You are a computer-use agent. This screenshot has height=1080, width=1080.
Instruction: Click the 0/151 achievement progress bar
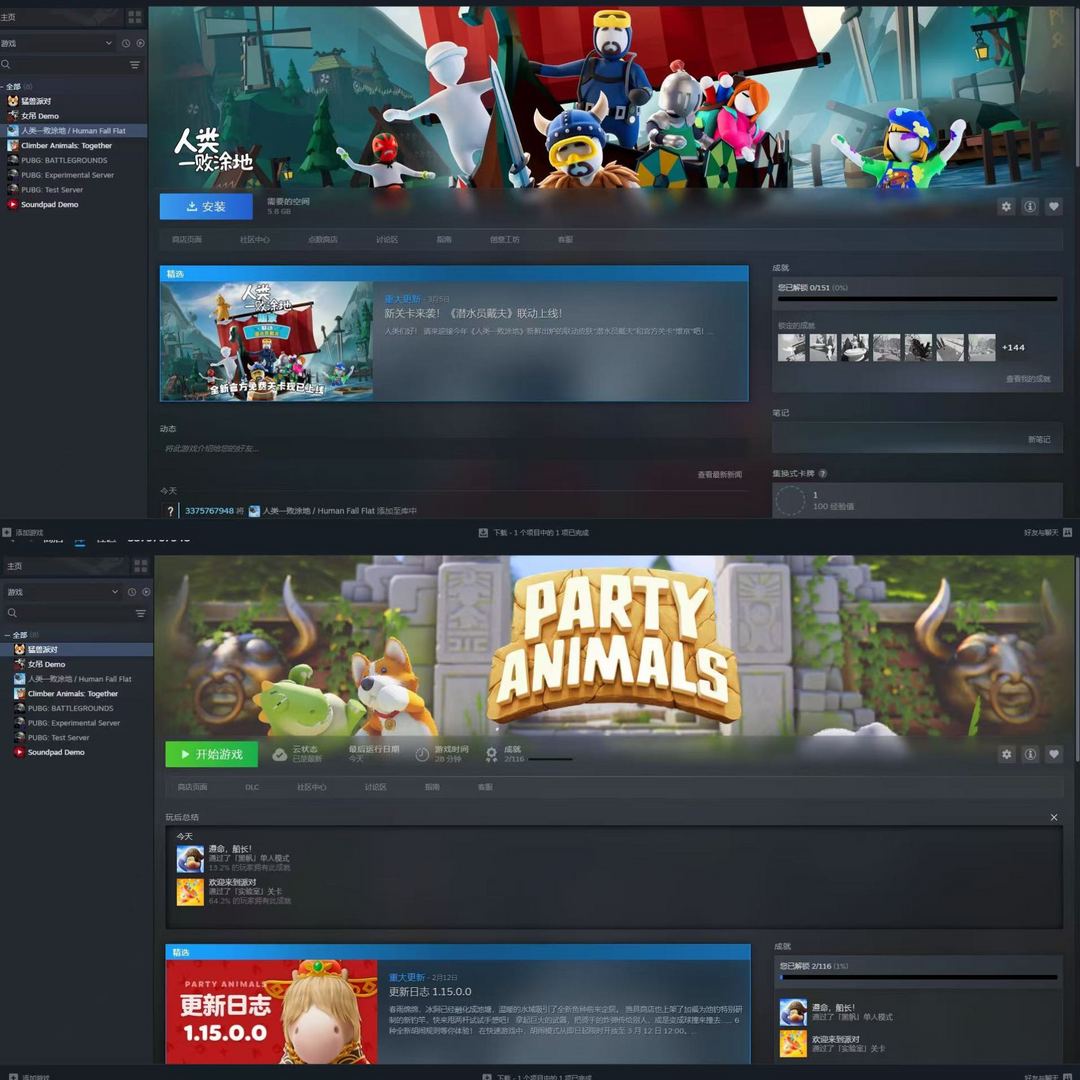click(917, 299)
